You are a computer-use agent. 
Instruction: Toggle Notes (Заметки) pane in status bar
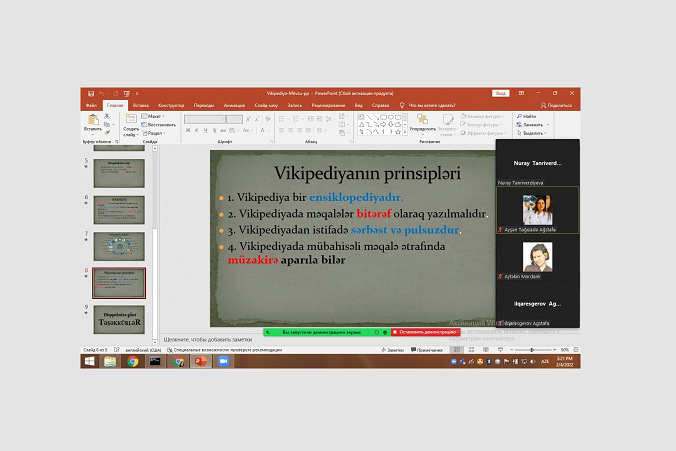392,350
